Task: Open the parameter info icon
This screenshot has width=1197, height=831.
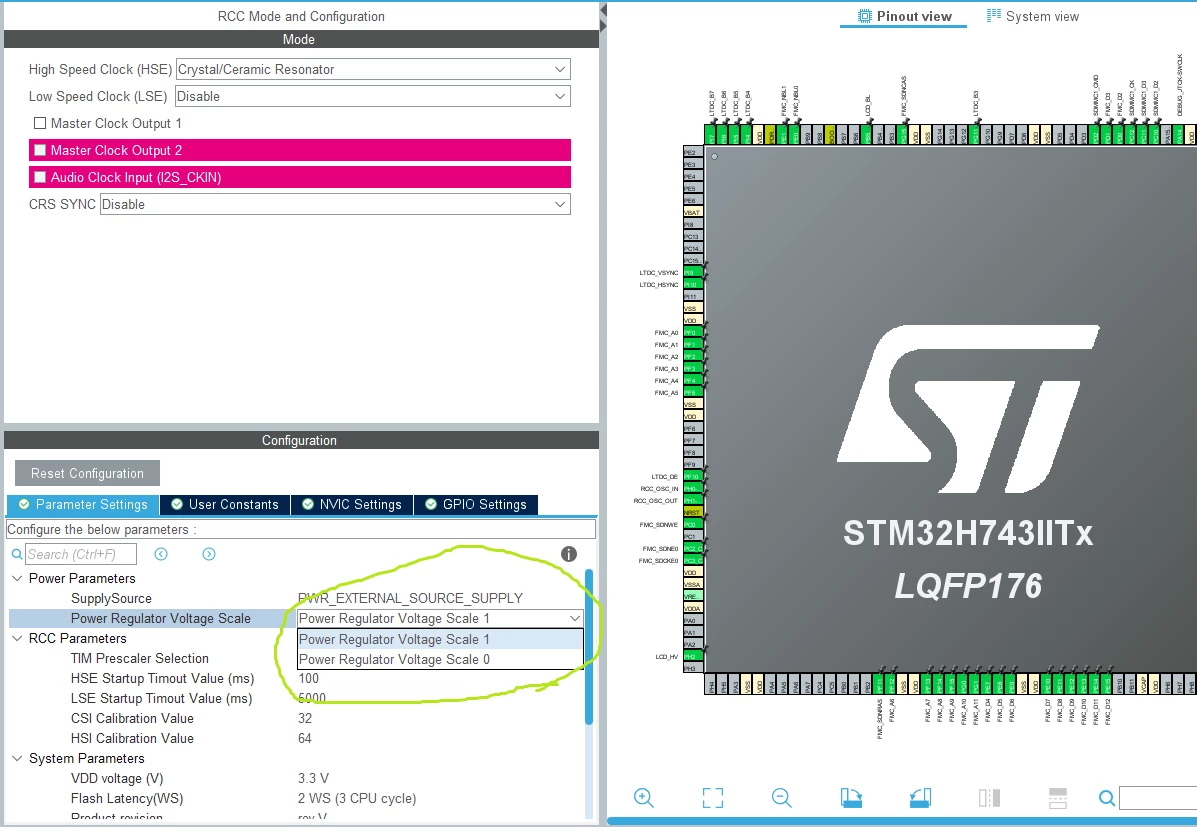Action: (x=569, y=554)
